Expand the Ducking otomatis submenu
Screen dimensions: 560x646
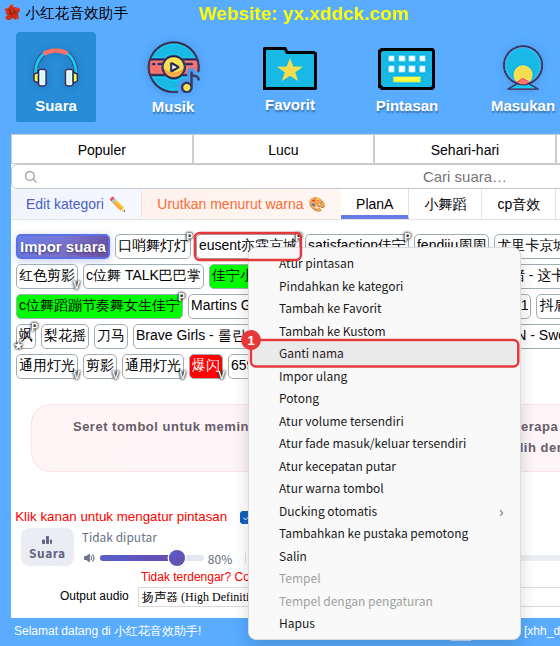(384, 512)
